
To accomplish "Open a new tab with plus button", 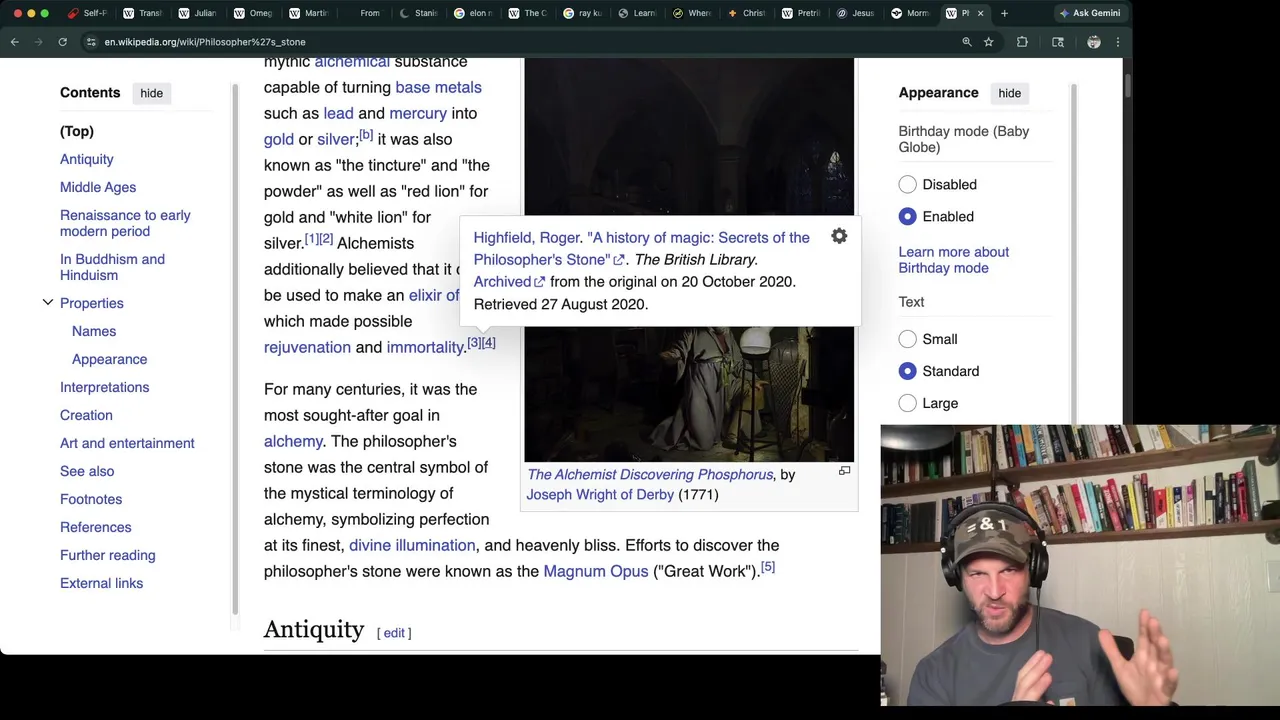I will click(x=1004, y=13).
